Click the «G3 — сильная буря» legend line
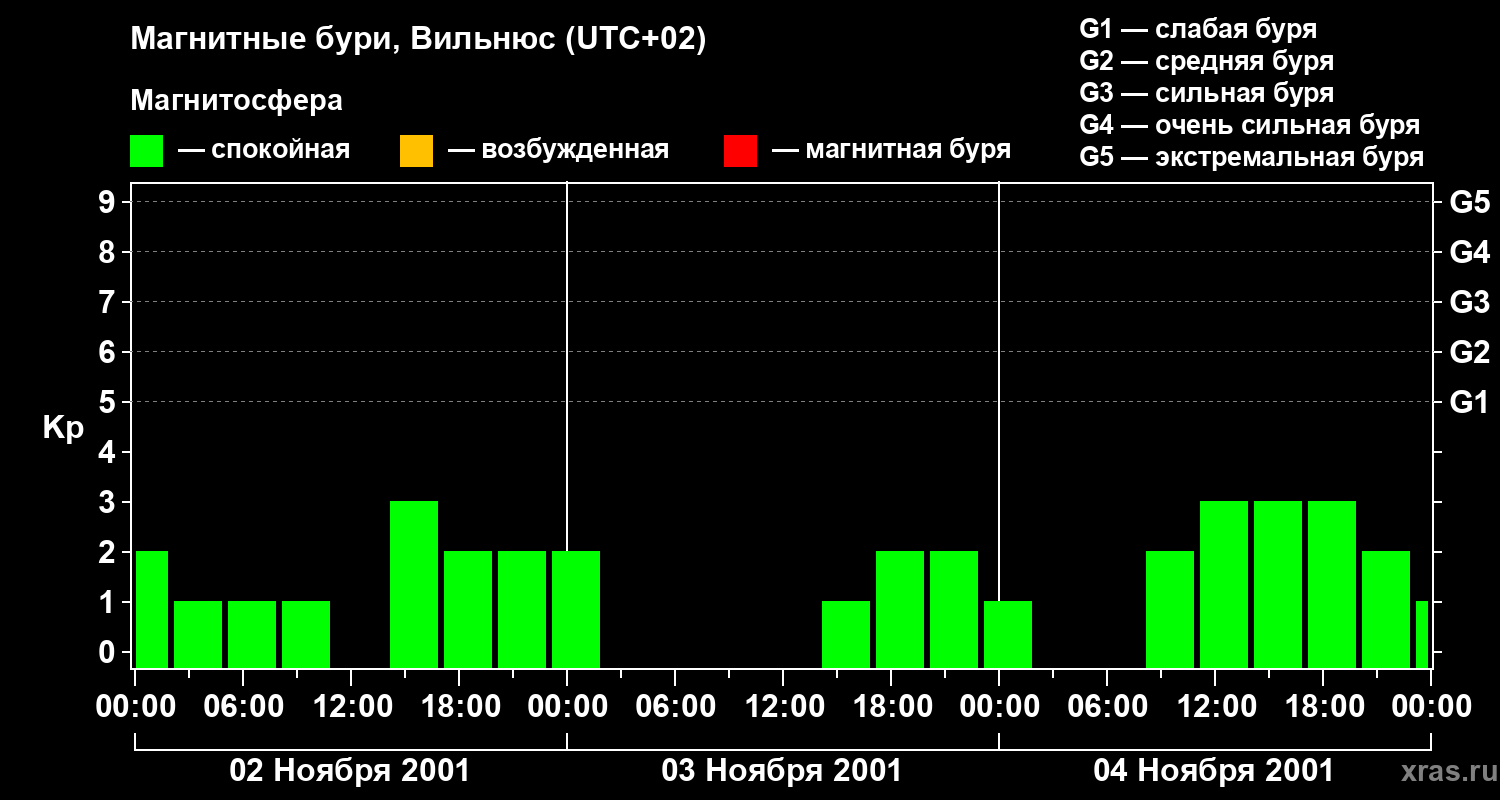This screenshot has width=1500, height=800. click(x=1206, y=93)
